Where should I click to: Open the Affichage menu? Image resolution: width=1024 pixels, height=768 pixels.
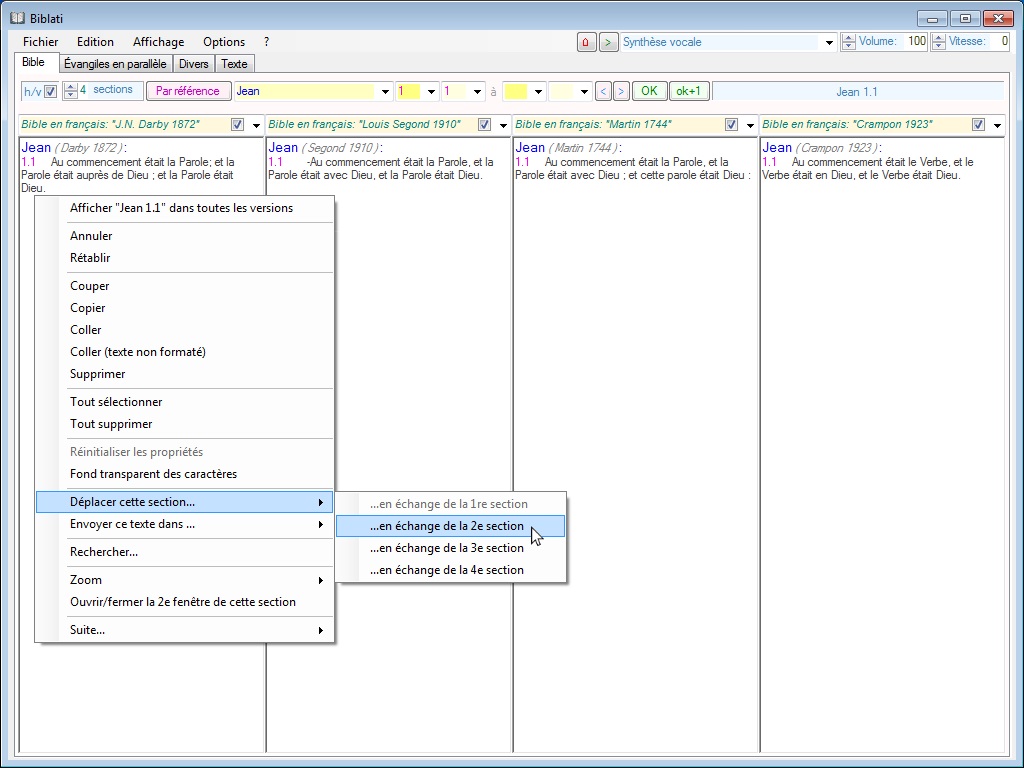point(158,42)
